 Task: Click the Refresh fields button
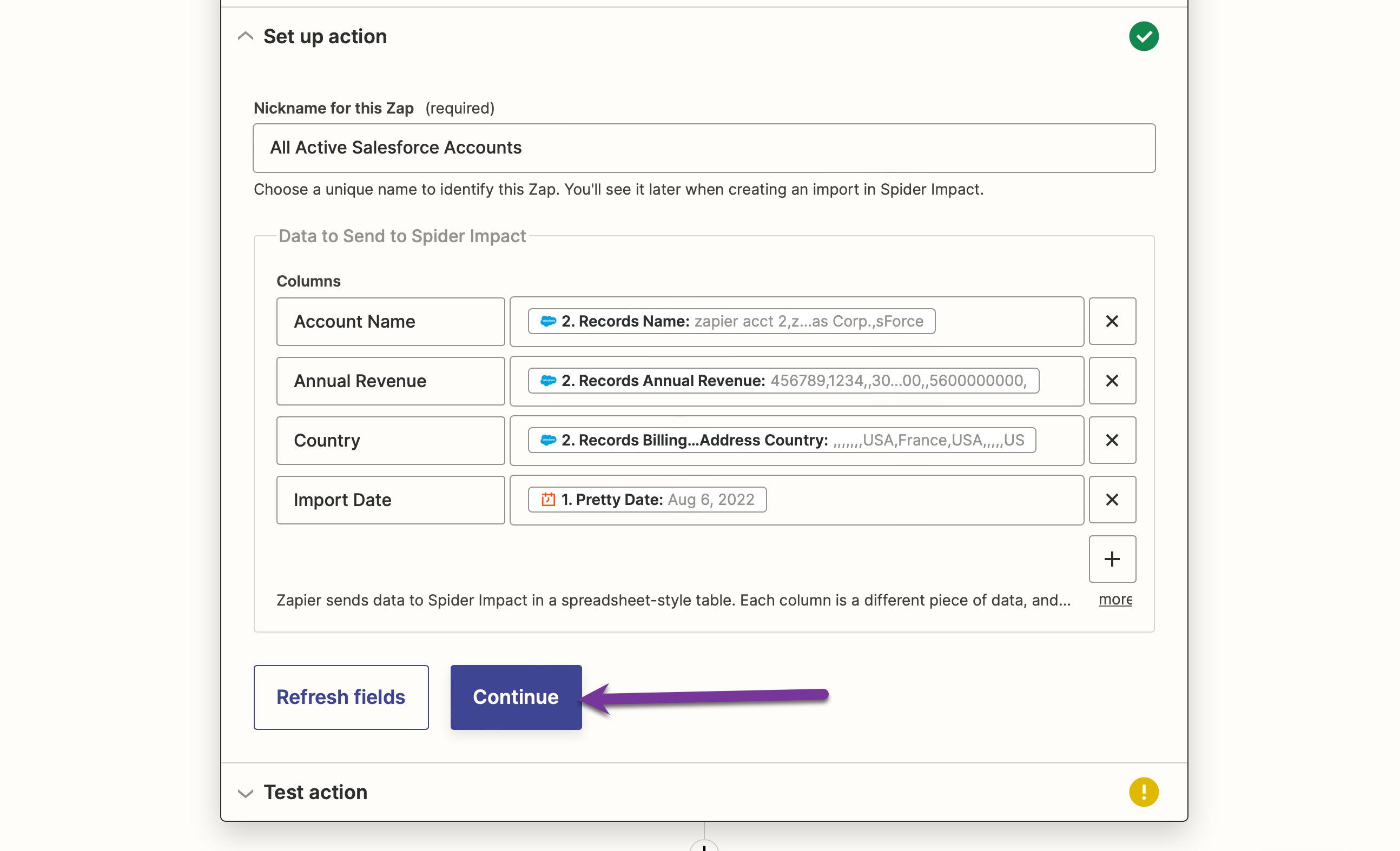[341, 697]
